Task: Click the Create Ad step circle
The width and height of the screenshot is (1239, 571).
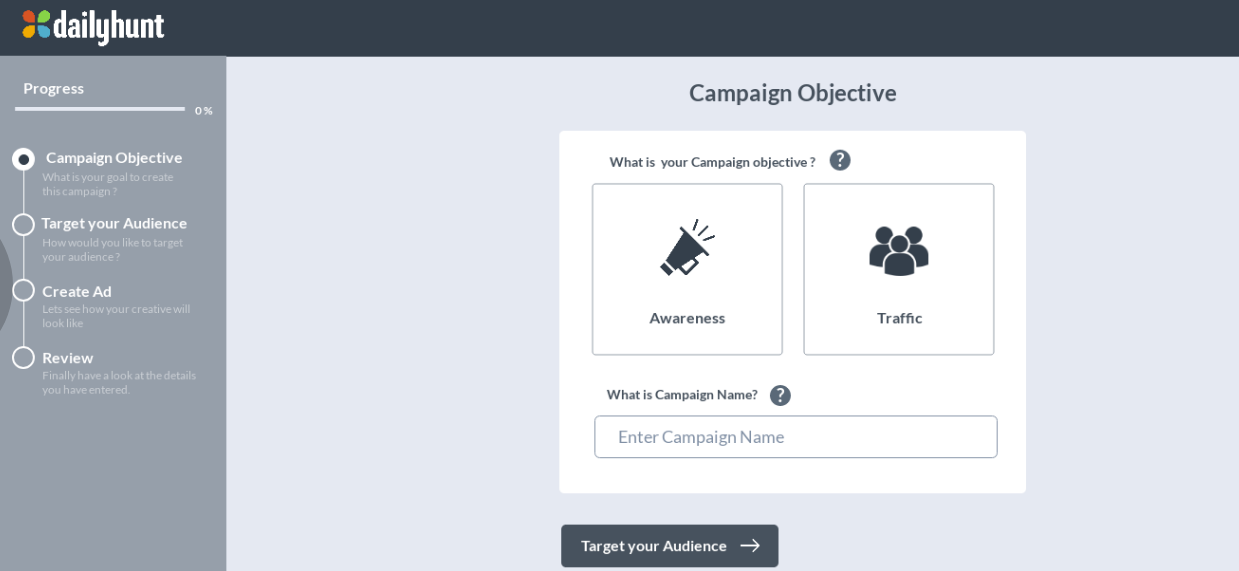Action: pyautogui.click(x=23, y=290)
